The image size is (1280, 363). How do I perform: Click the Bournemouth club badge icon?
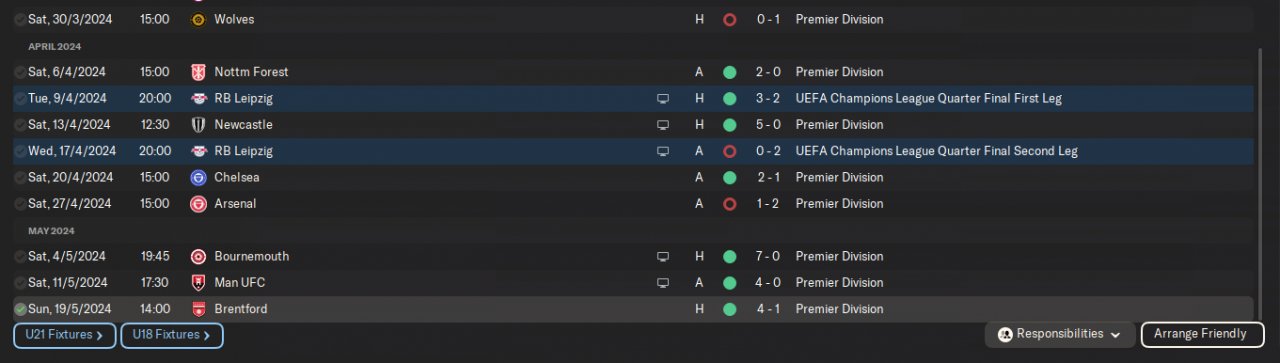pos(198,256)
